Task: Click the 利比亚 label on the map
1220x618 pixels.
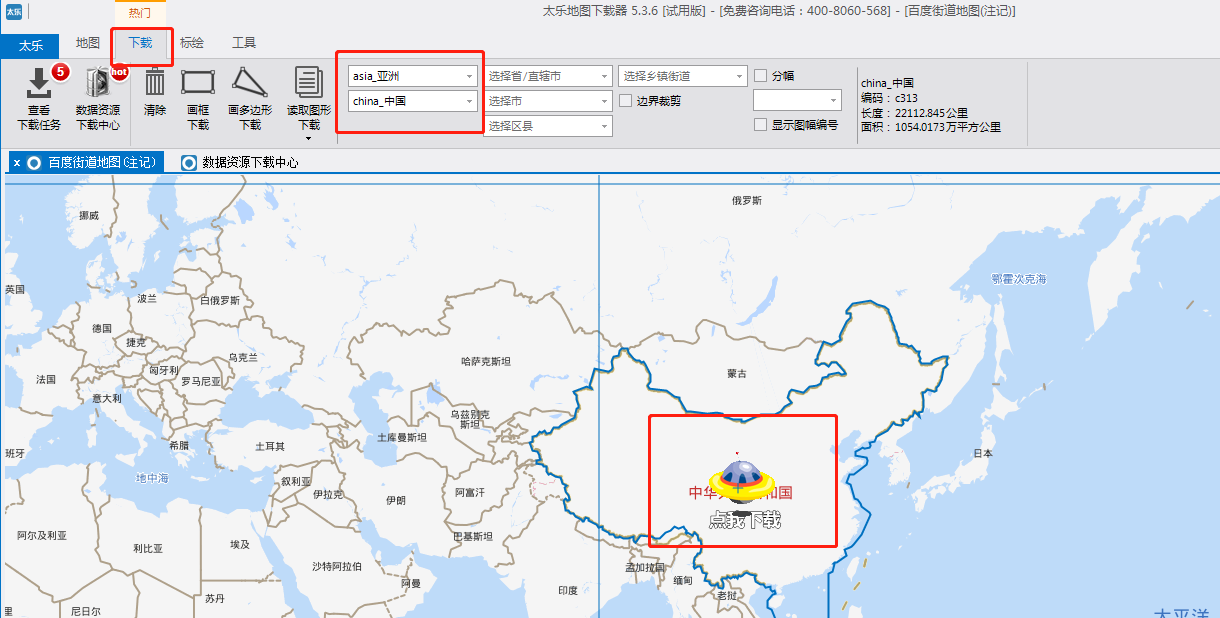Action: click(x=147, y=548)
